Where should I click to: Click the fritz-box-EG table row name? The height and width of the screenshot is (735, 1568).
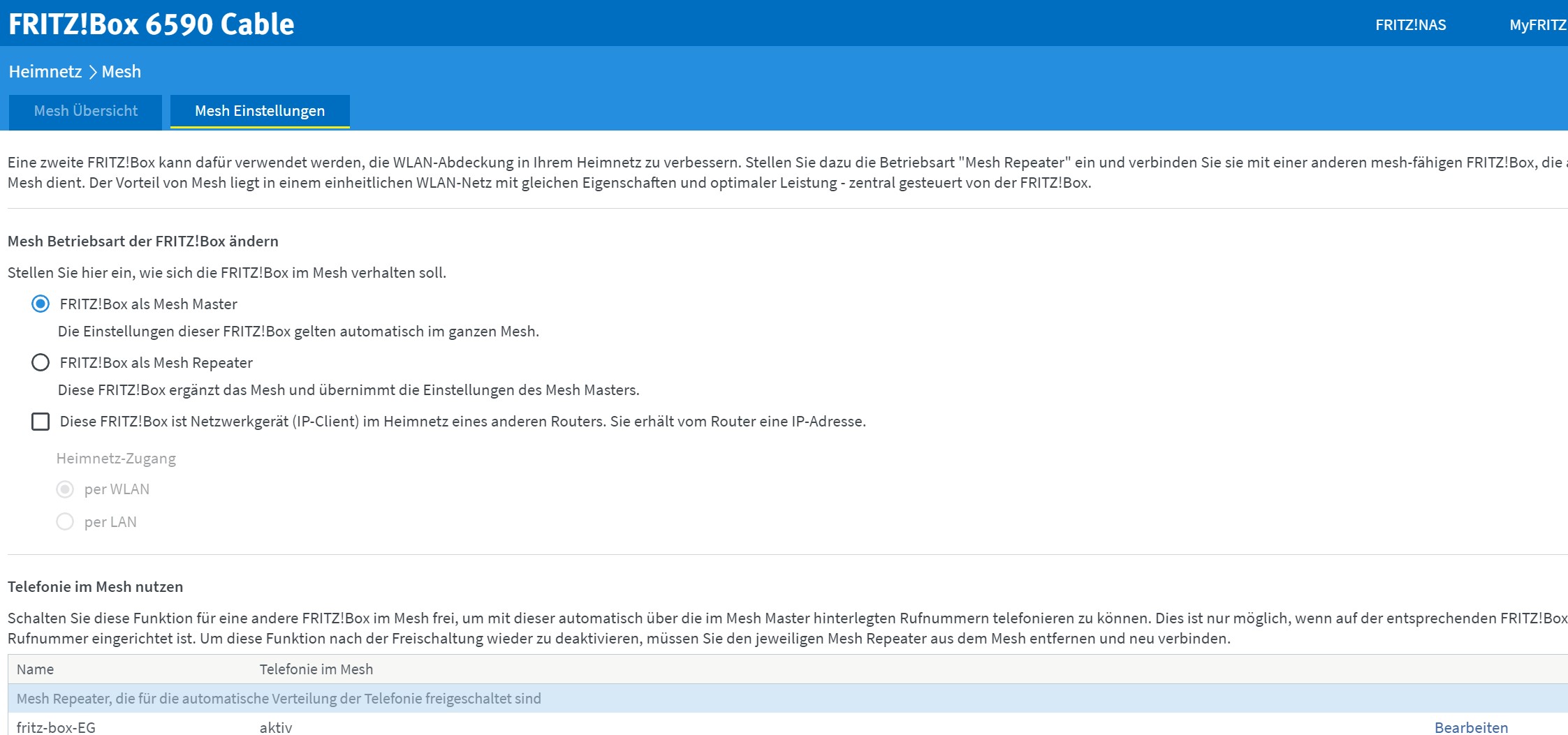[56, 727]
